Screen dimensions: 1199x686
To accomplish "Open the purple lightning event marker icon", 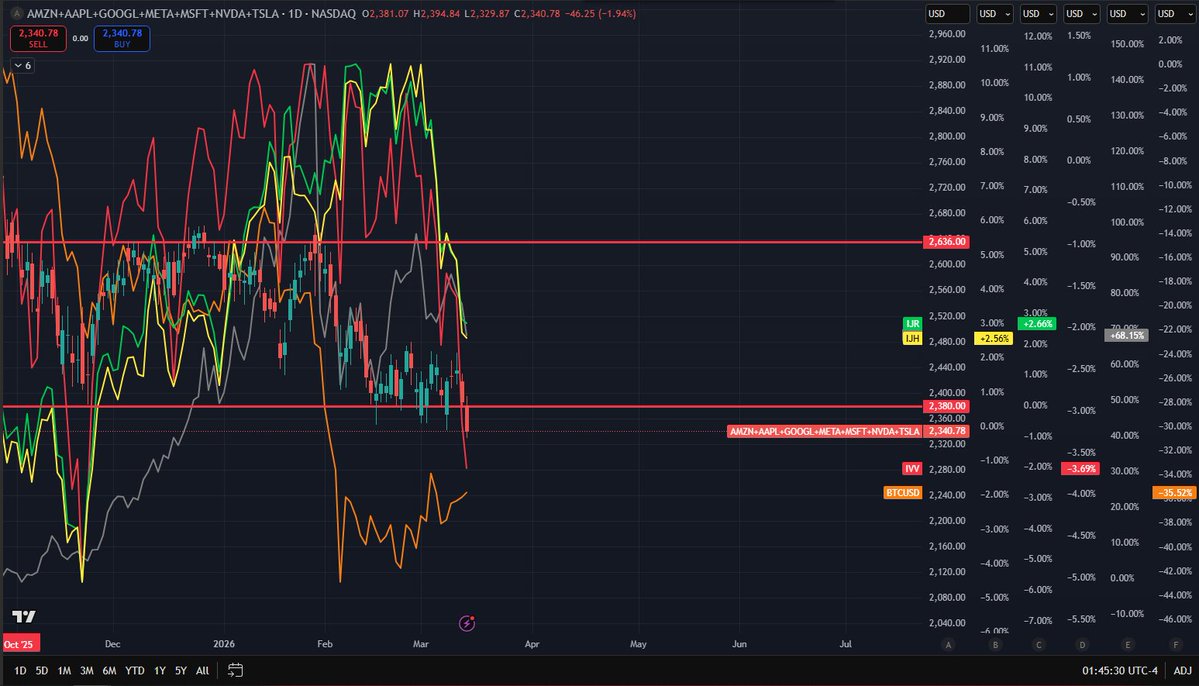I will 466,623.
